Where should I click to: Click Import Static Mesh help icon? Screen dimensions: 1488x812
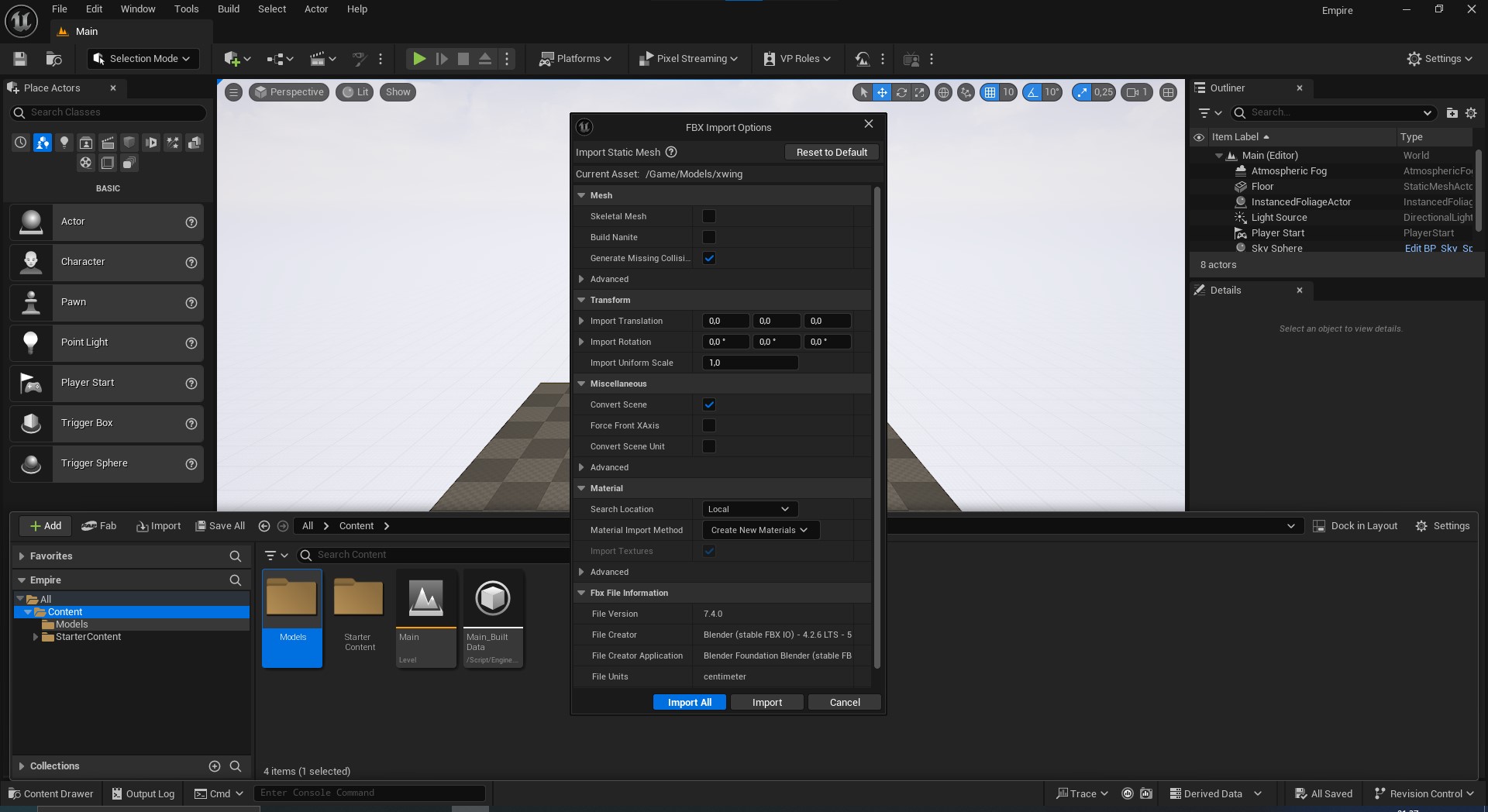pos(672,153)
